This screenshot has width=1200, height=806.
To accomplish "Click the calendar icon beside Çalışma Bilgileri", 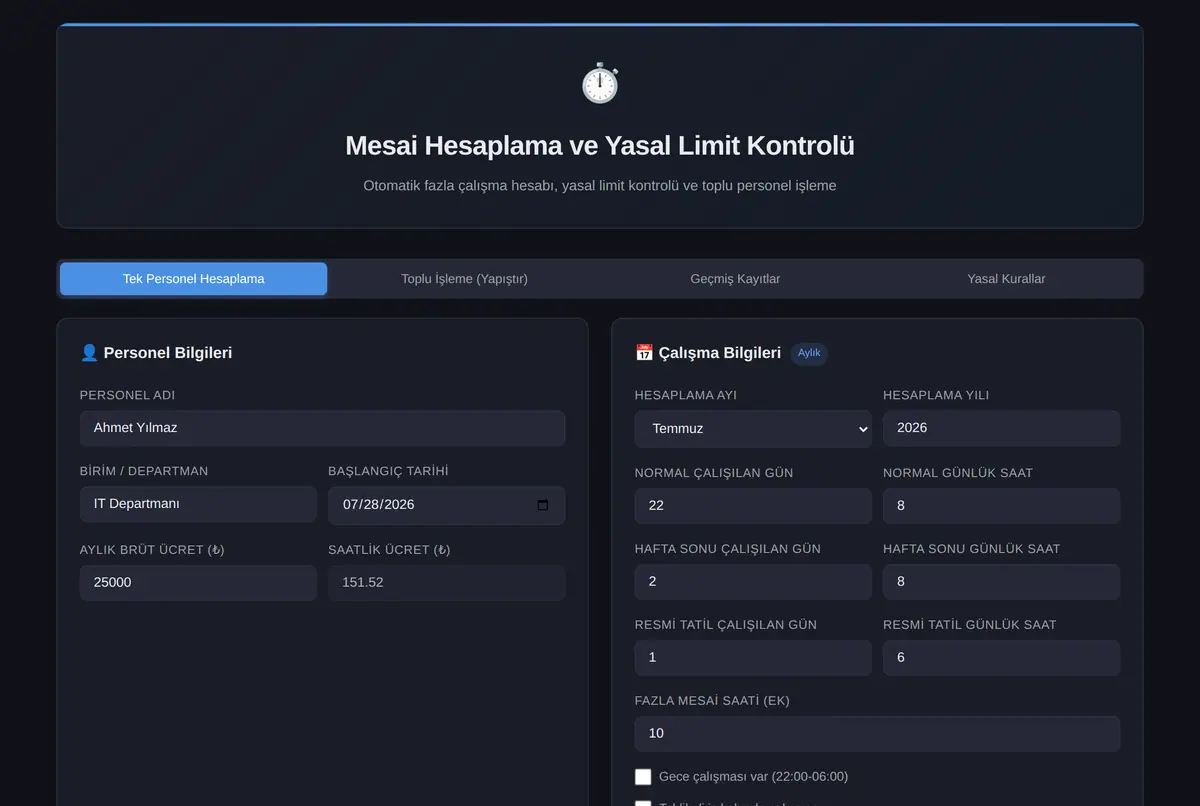I will click(644, 353).
